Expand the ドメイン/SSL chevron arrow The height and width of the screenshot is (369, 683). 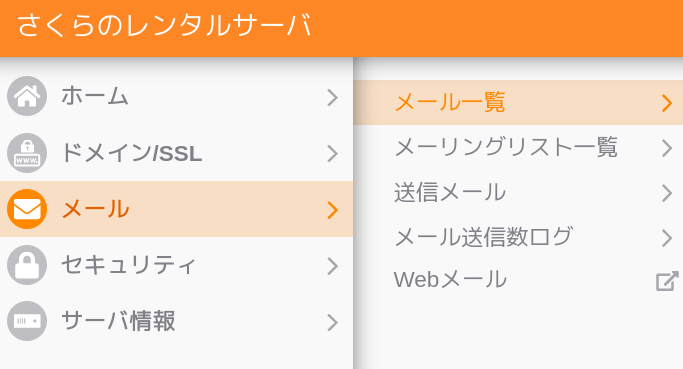(332, 153)
